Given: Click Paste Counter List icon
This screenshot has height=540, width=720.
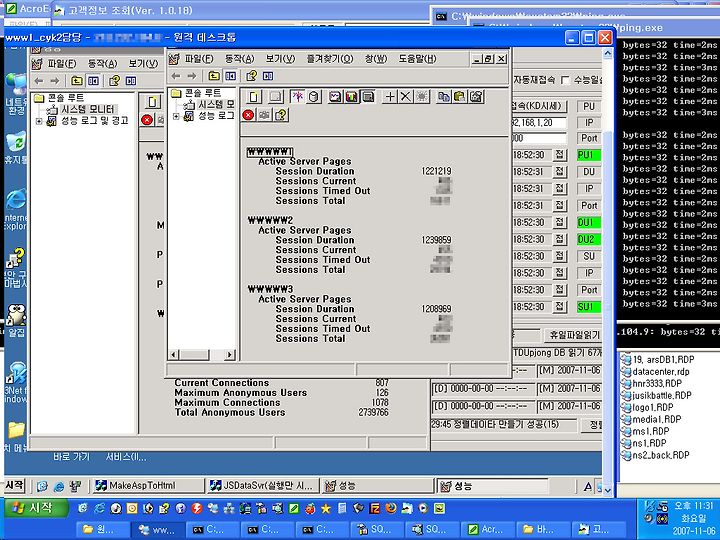Looking at the screenshot, I should (460, 96).
